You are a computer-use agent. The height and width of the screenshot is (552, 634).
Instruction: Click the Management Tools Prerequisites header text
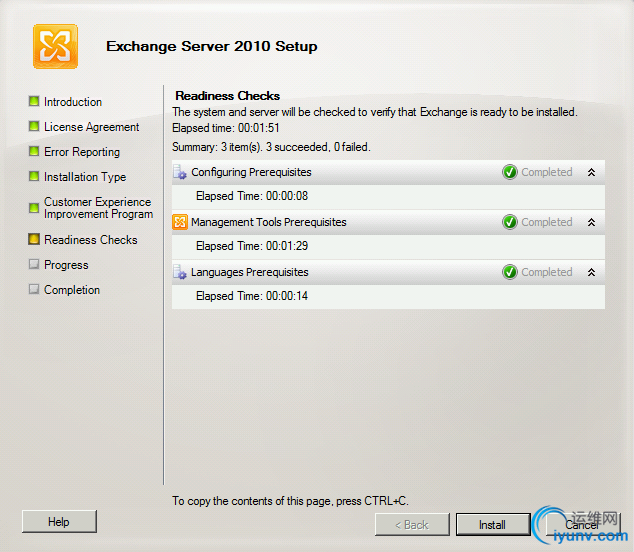pos(268,222)
